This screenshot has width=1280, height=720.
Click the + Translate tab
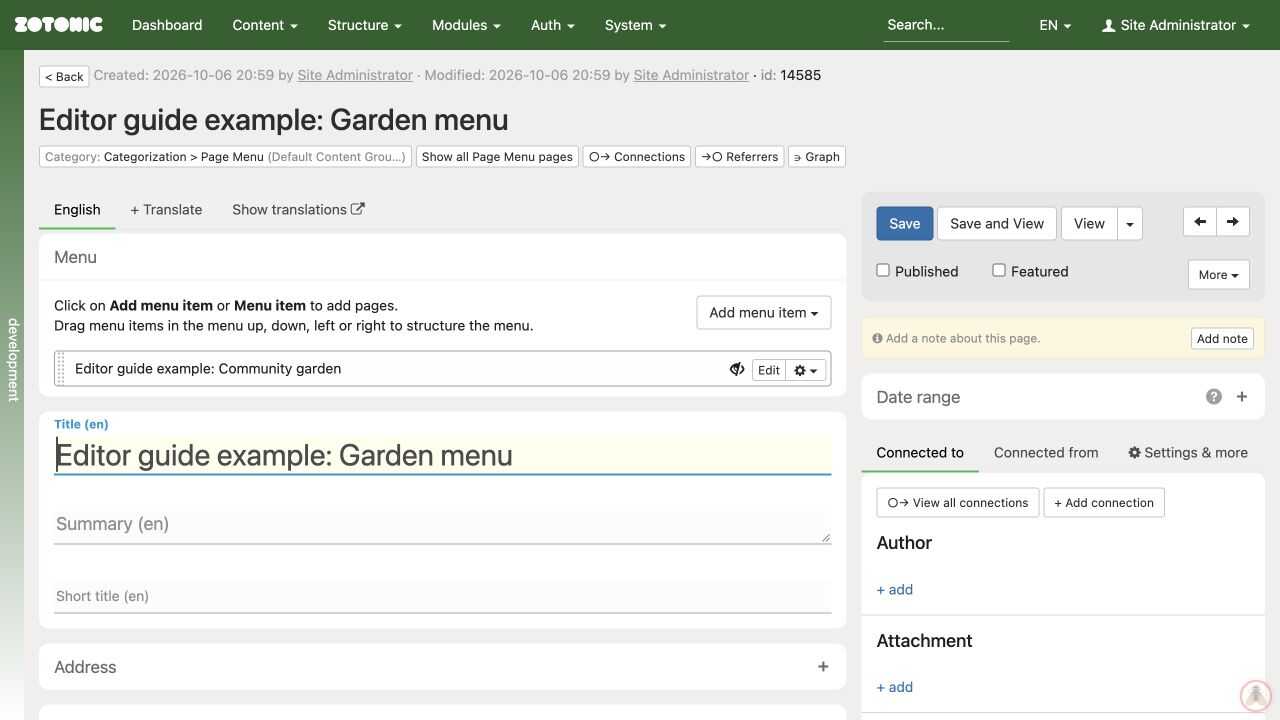(x=166, y=210)
